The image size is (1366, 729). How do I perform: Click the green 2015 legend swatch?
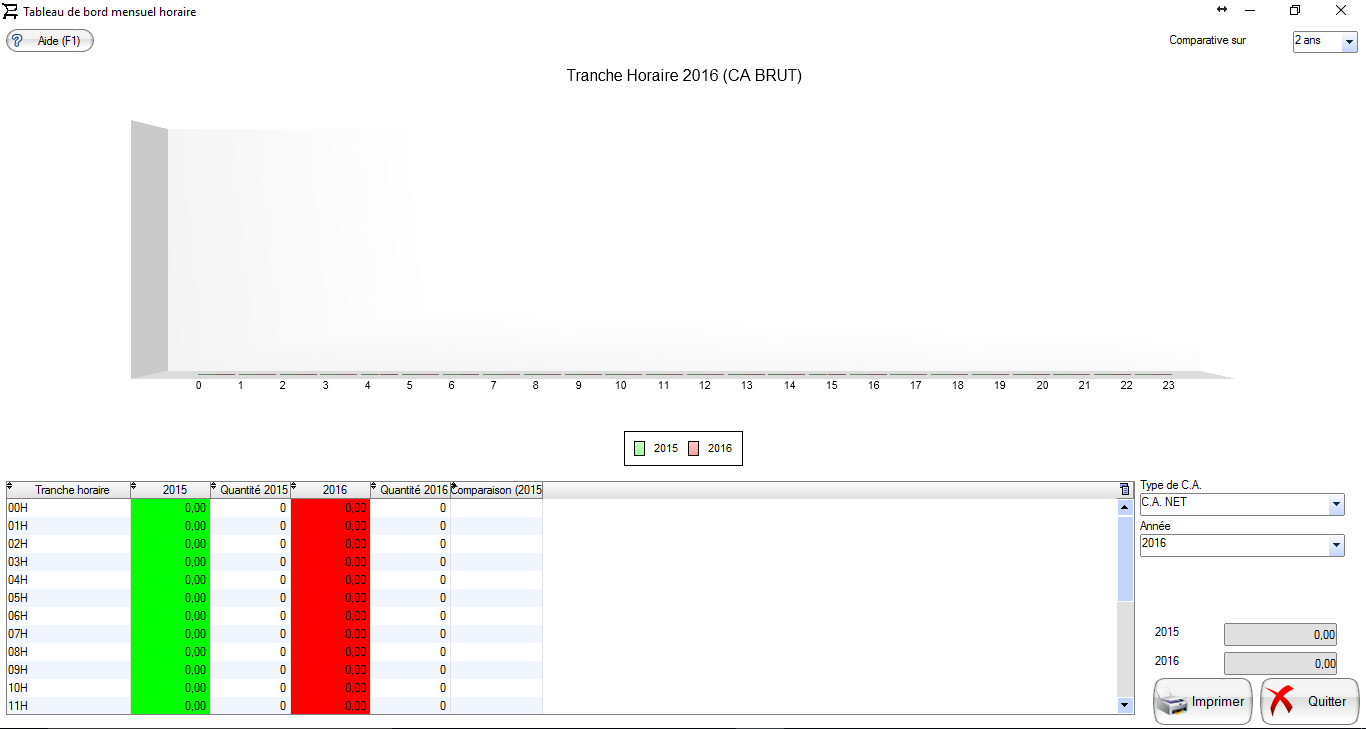tap(639, 449)
